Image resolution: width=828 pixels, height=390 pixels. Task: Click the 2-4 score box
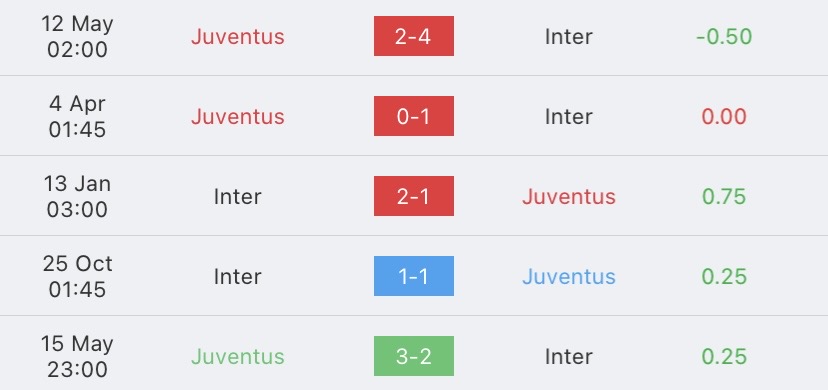point(413,36)
